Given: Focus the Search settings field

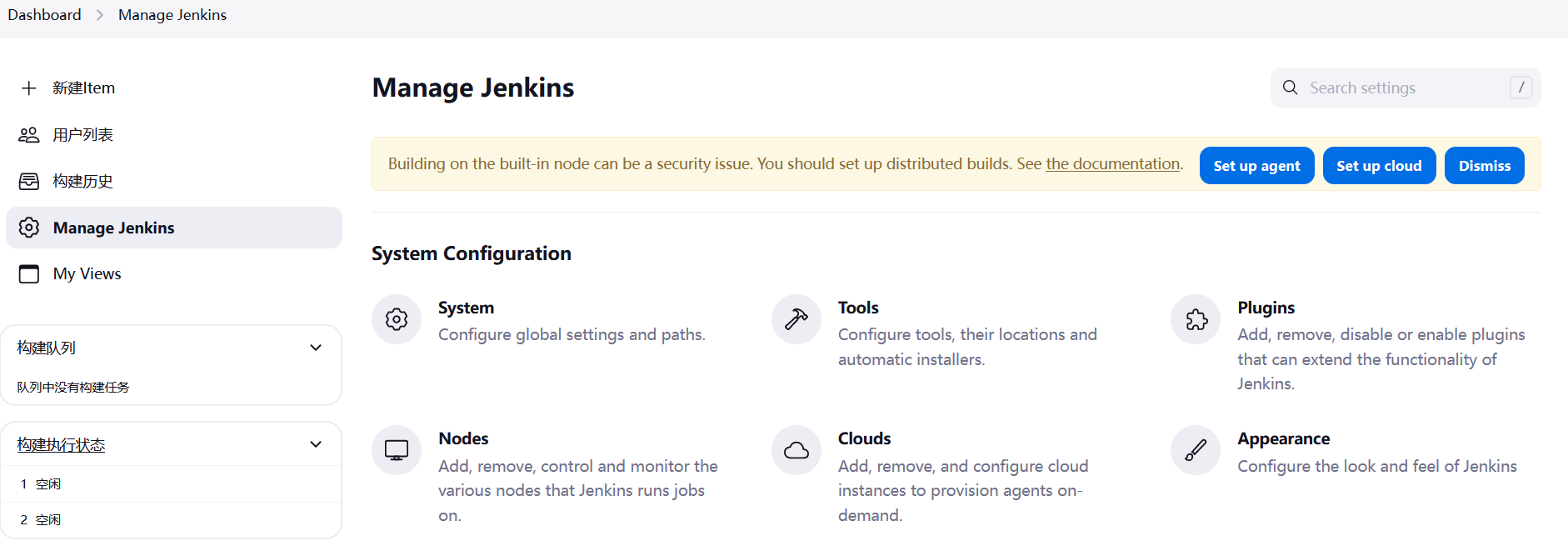Looking at the screenshot, I should 1406,88.
